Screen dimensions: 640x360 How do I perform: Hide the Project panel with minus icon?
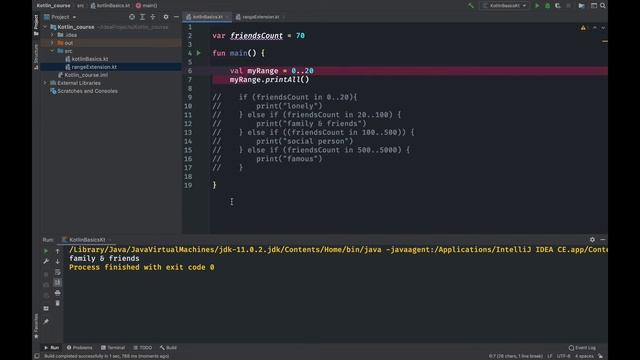[176, 17]
